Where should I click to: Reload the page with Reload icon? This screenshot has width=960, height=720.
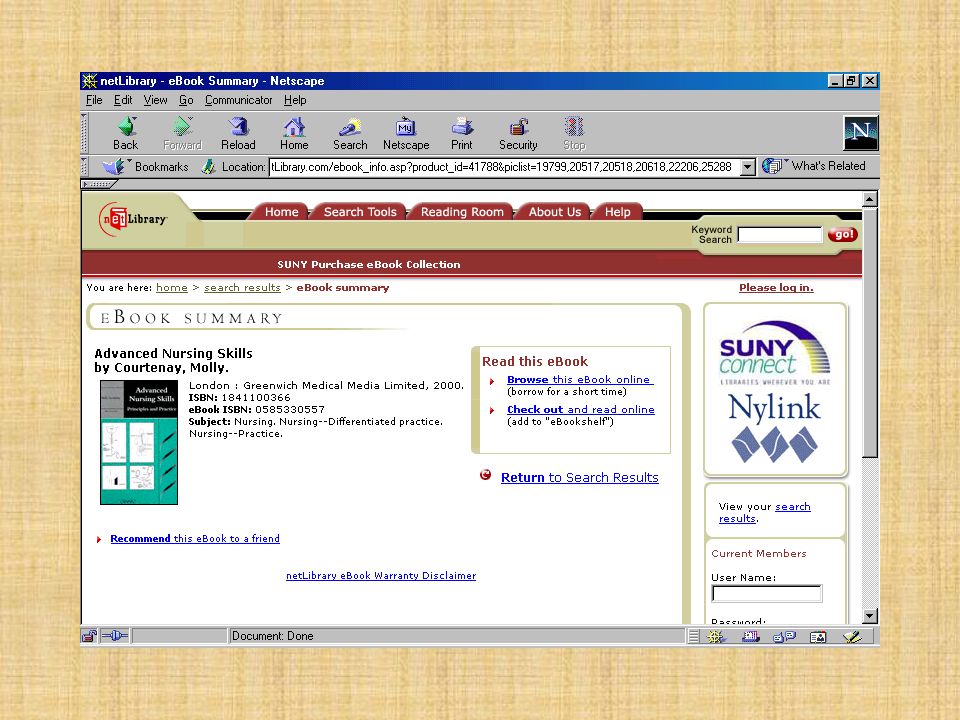238,133
